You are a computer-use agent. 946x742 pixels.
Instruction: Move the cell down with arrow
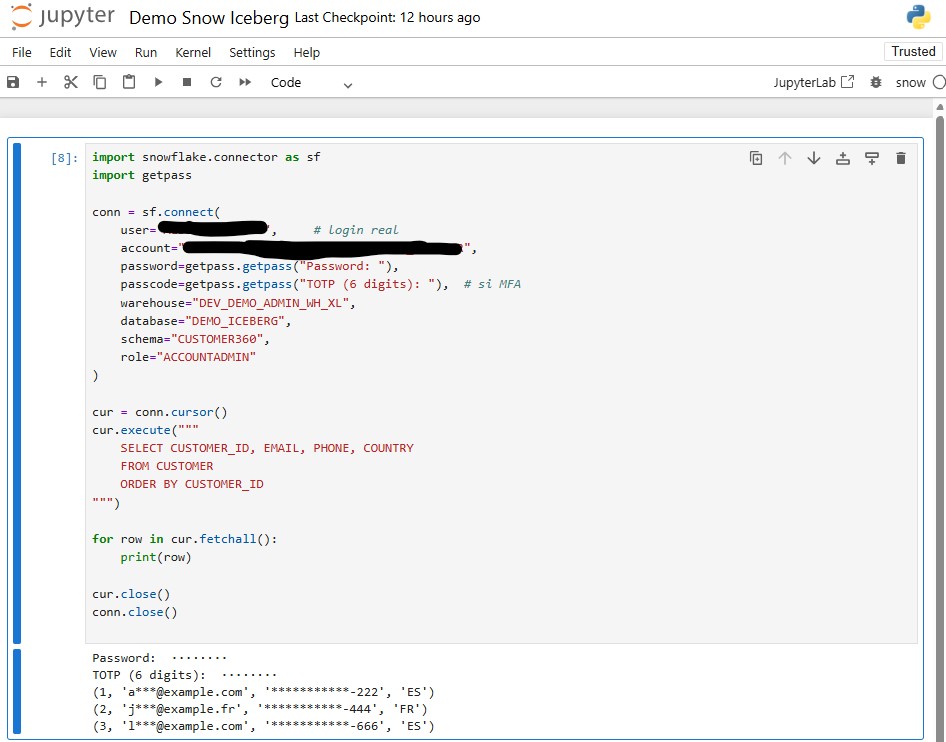[x=814, y=158]
